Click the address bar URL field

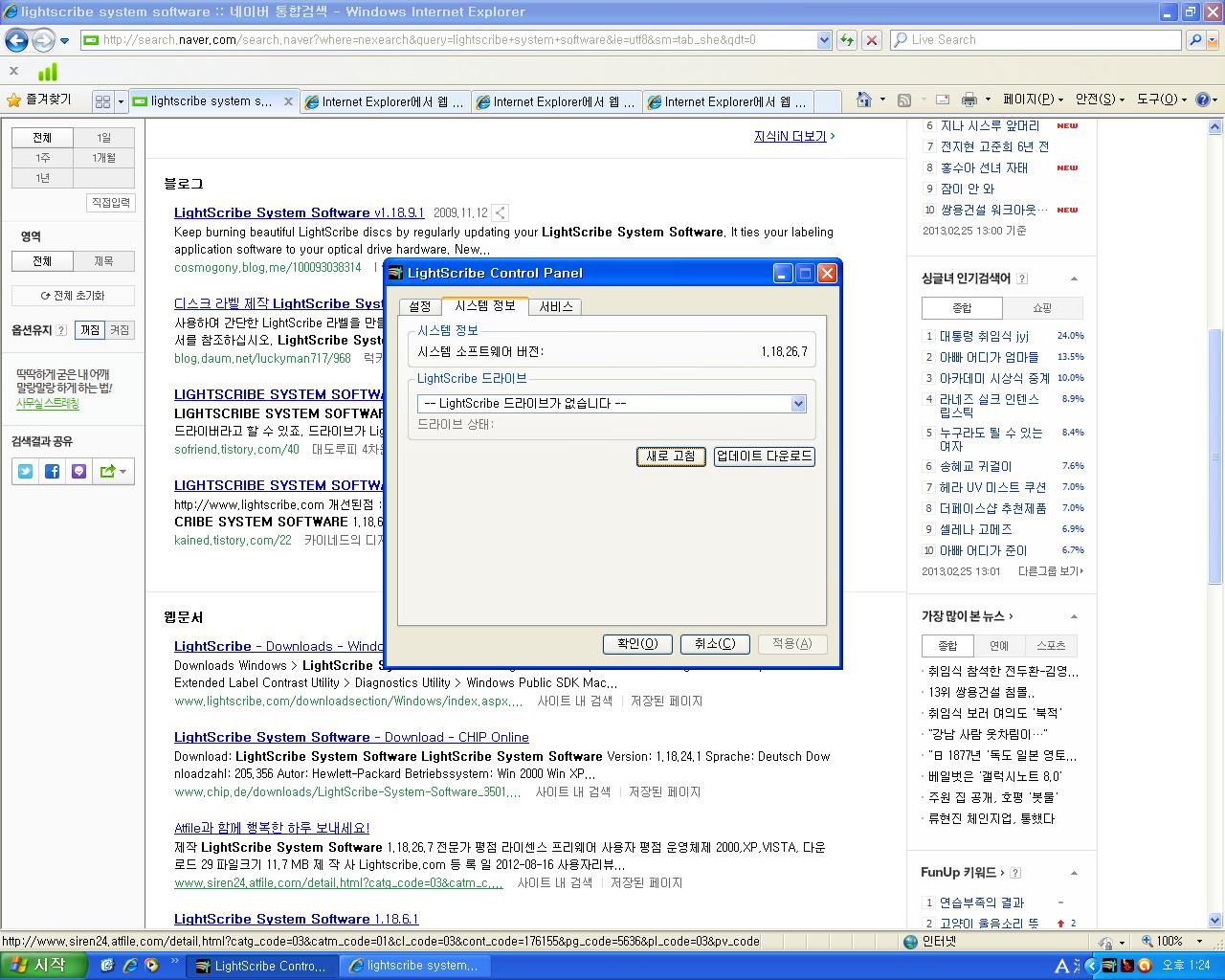click(448, 40)
